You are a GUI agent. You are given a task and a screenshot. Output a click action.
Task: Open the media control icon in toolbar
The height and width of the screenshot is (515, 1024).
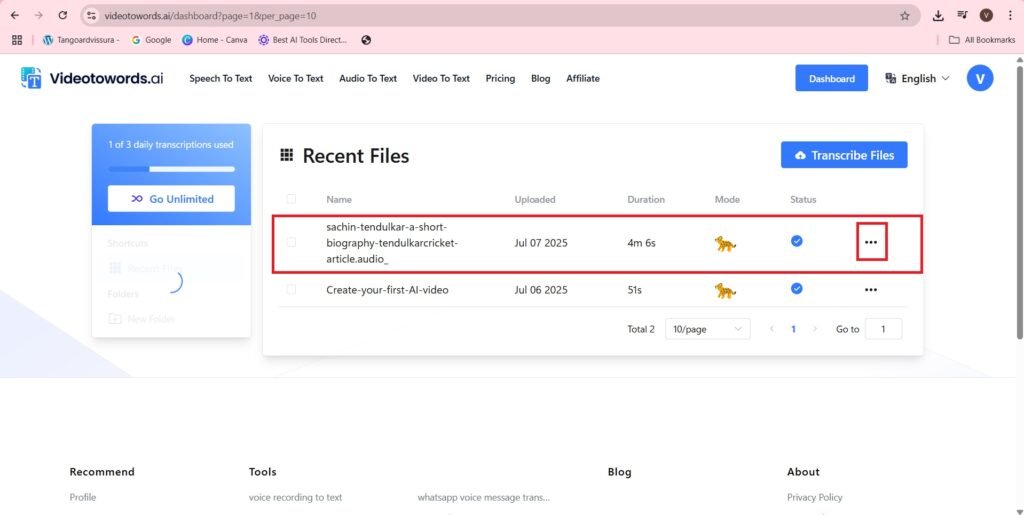(963, 16)
